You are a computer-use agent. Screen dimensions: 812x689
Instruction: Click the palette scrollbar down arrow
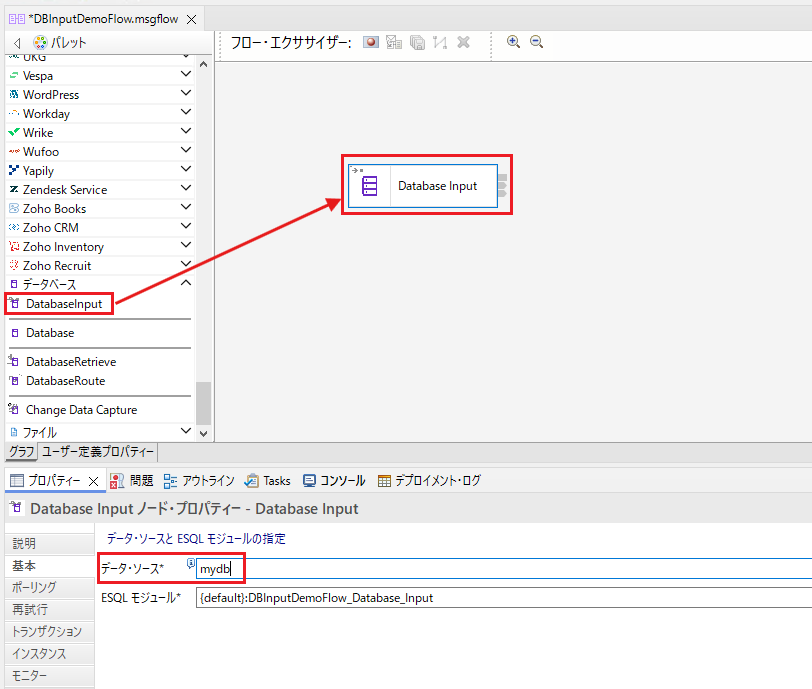[204, 434]
